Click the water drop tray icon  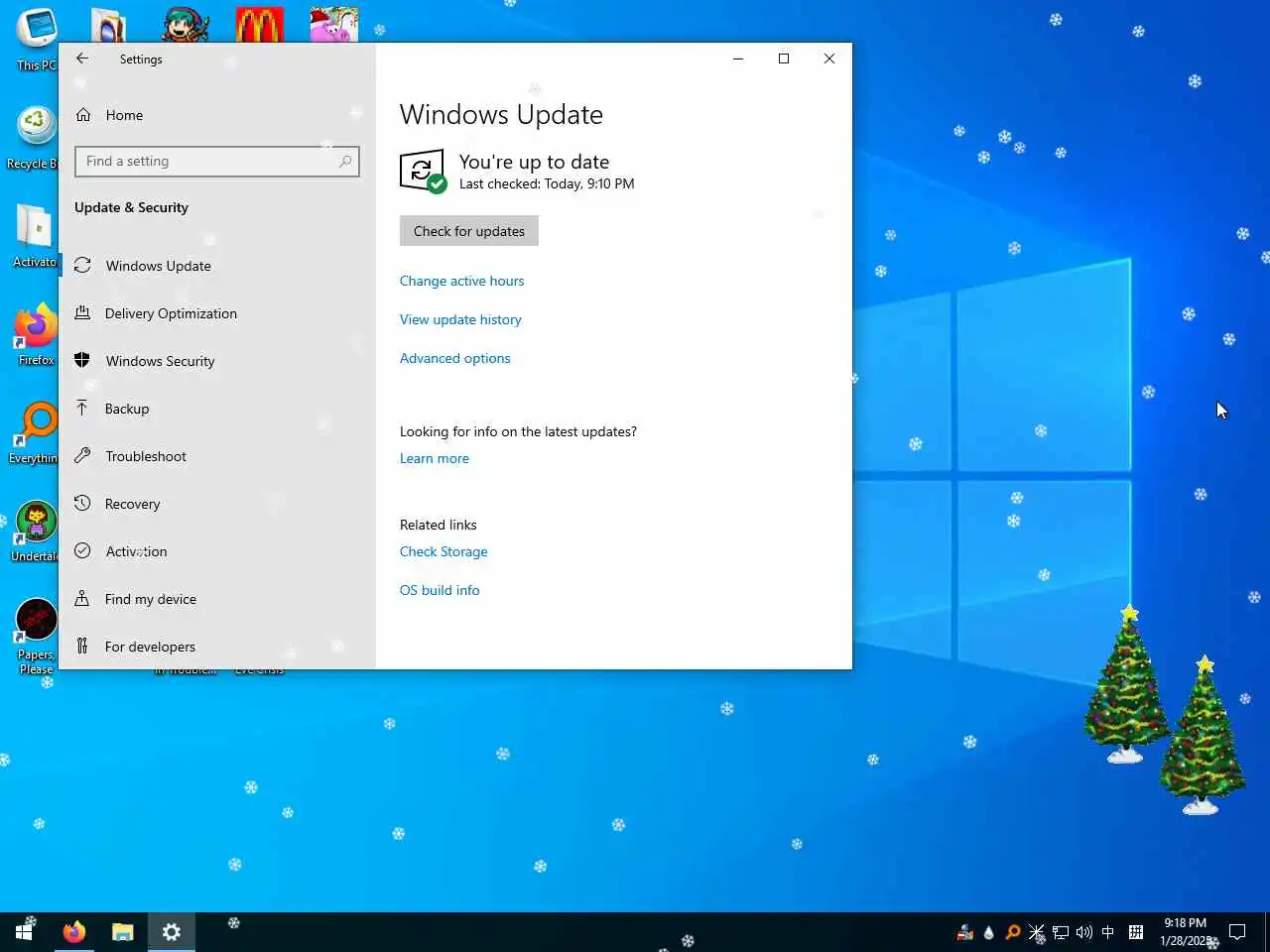click(988, 932)
